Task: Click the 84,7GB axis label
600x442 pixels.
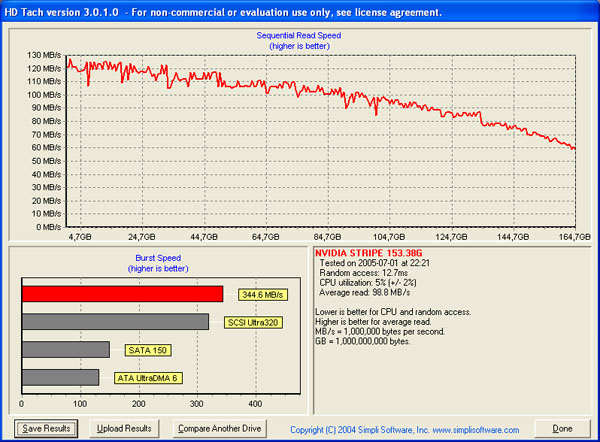Action: [328, 237]
